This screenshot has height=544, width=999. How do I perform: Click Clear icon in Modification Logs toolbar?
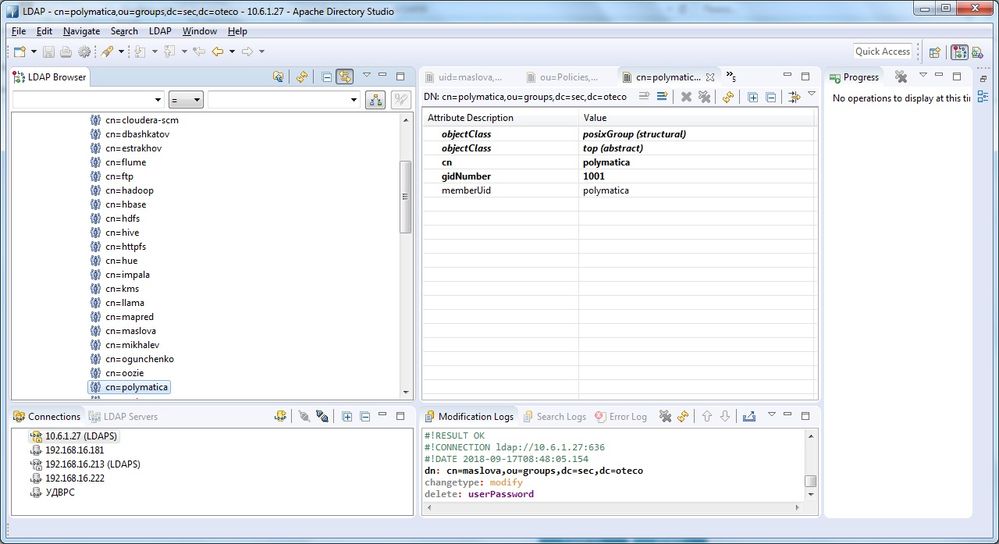[664, 416]
